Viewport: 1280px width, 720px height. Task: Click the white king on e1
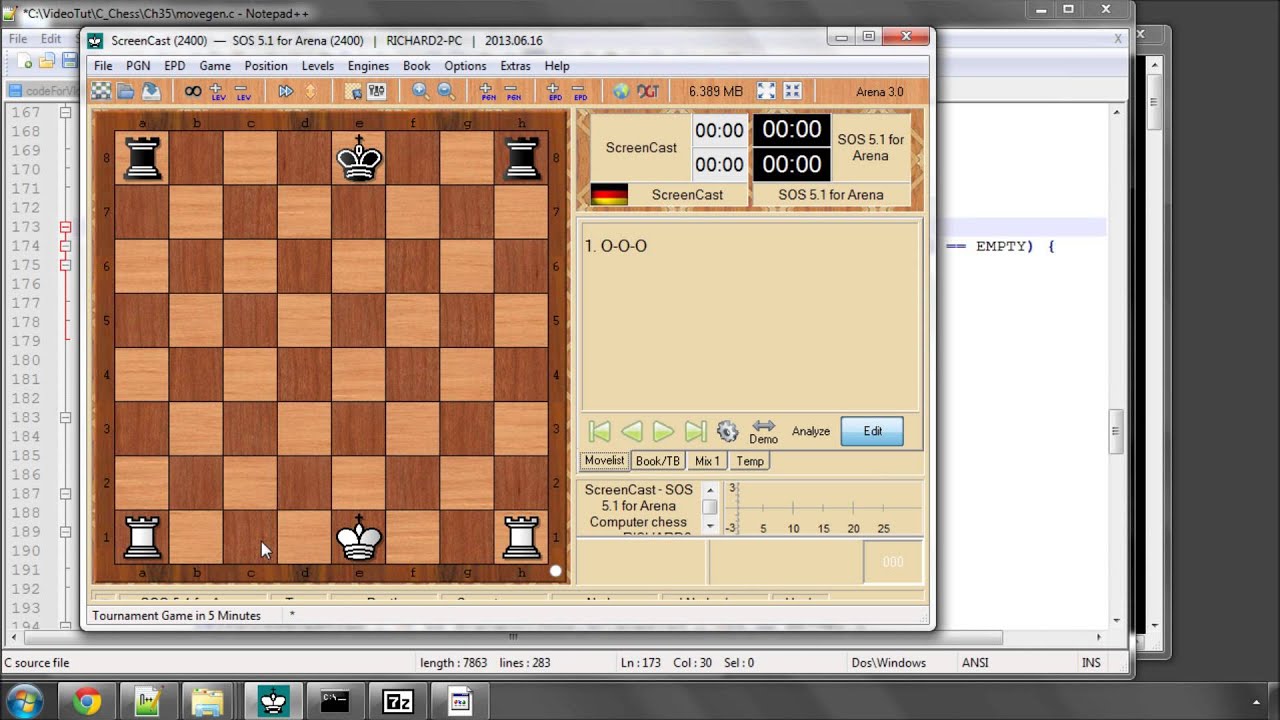[x=359, y=536]
